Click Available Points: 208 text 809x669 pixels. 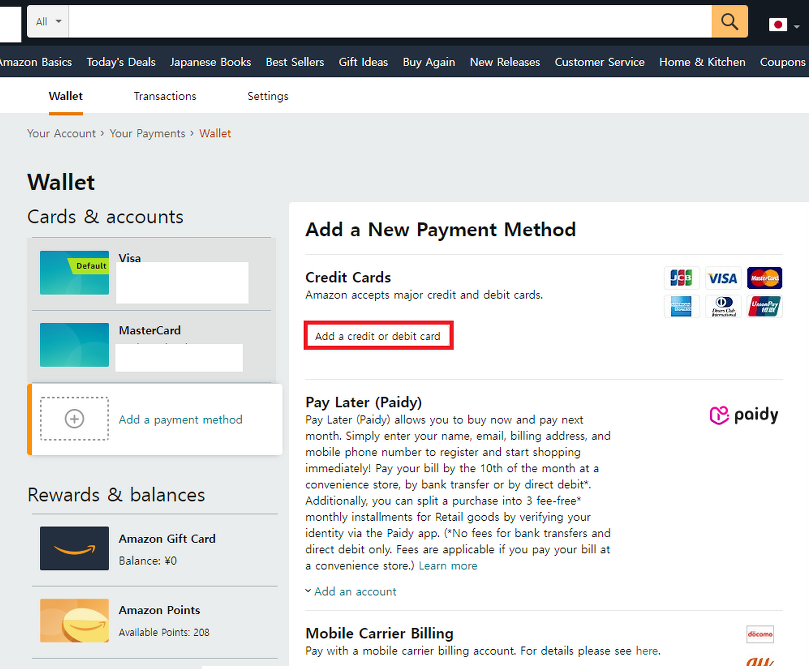(164, 632)
